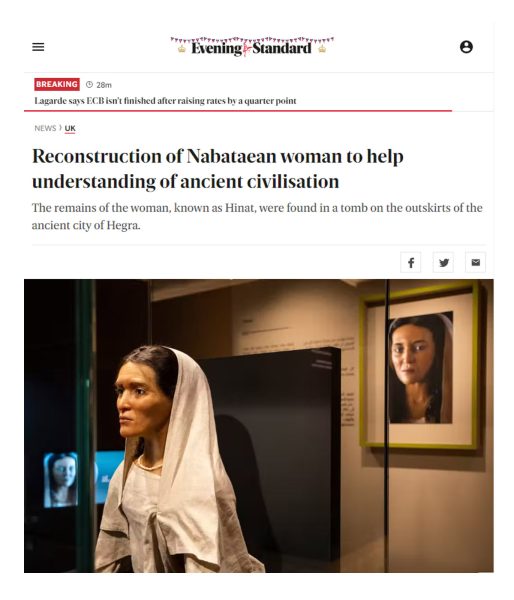514x600 pixels.
Task: Go to the UK breadcrumb section
Action: [70, 129]
